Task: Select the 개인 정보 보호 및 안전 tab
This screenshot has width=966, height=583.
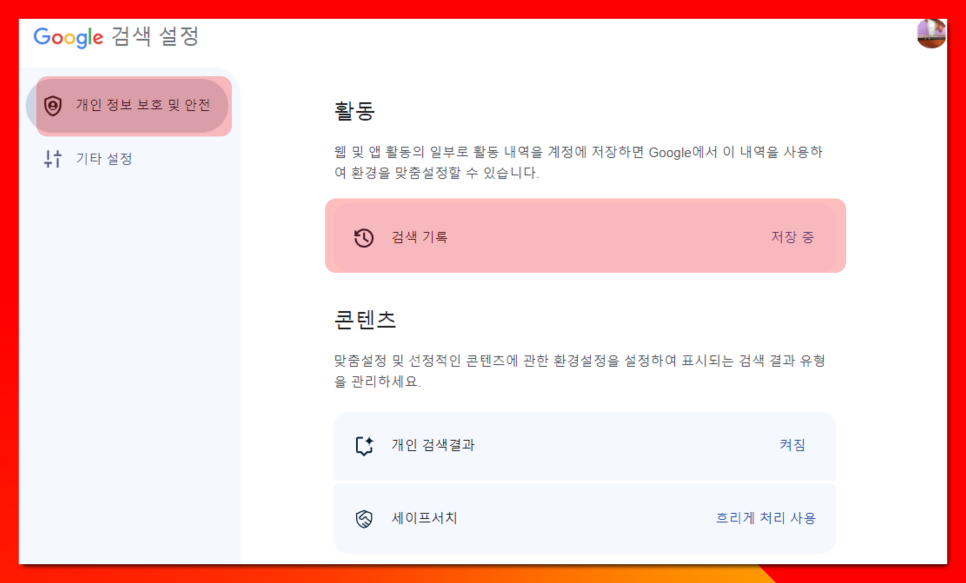Action: pos(127,106)
